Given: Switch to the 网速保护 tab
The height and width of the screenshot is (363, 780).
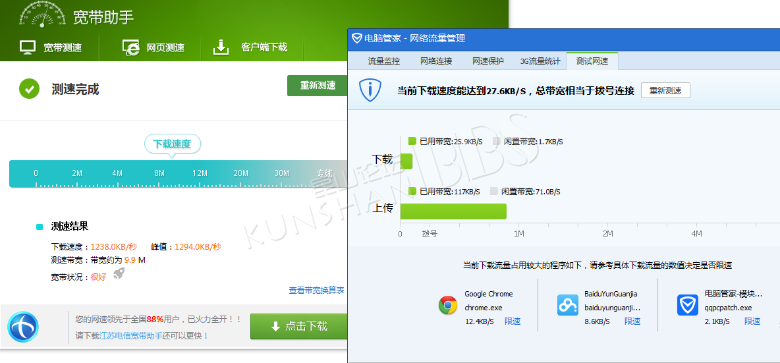Looking at the screenshot, I should [488, 61].
